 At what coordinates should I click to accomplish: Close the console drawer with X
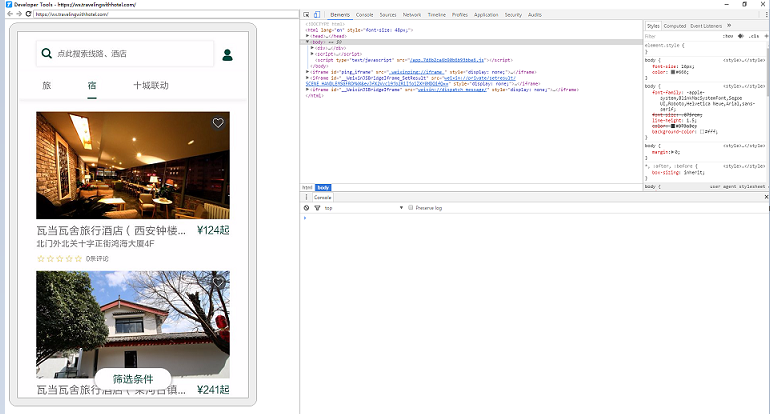[x=764, y=197]
